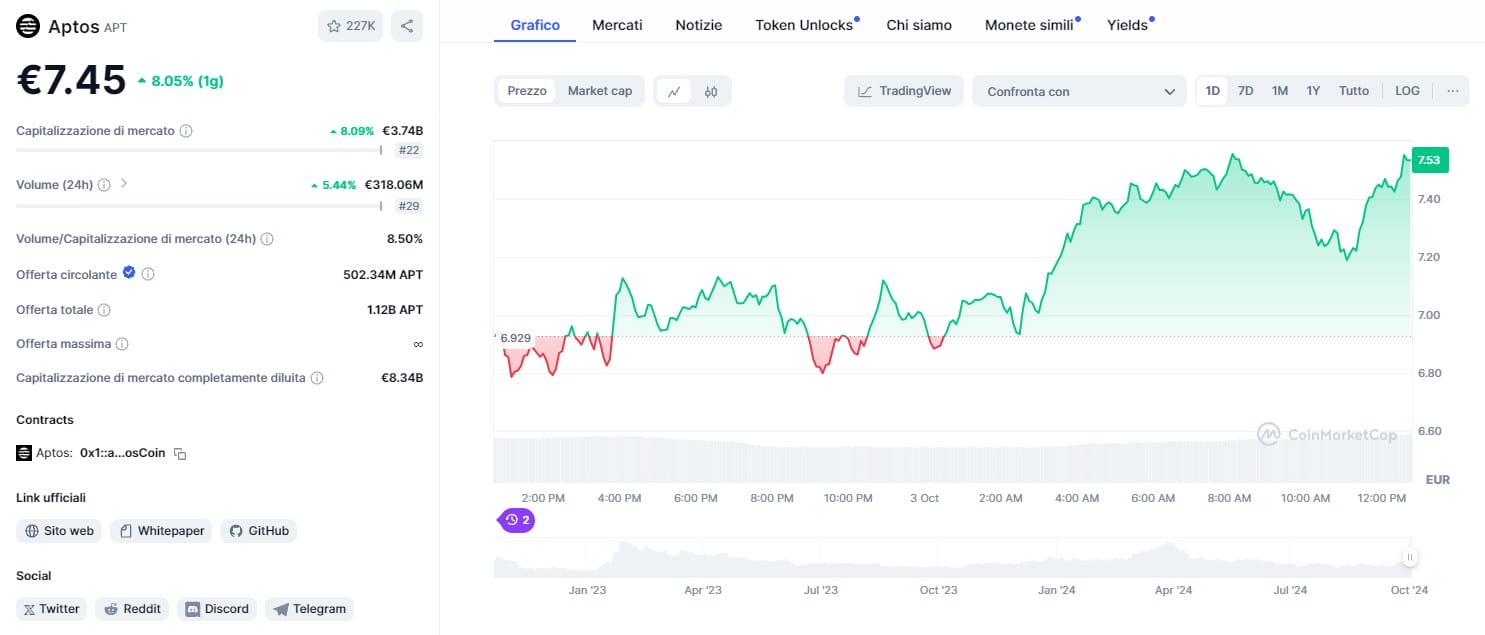
Task: Select the 7D time range
Action: coord(1245,91)
